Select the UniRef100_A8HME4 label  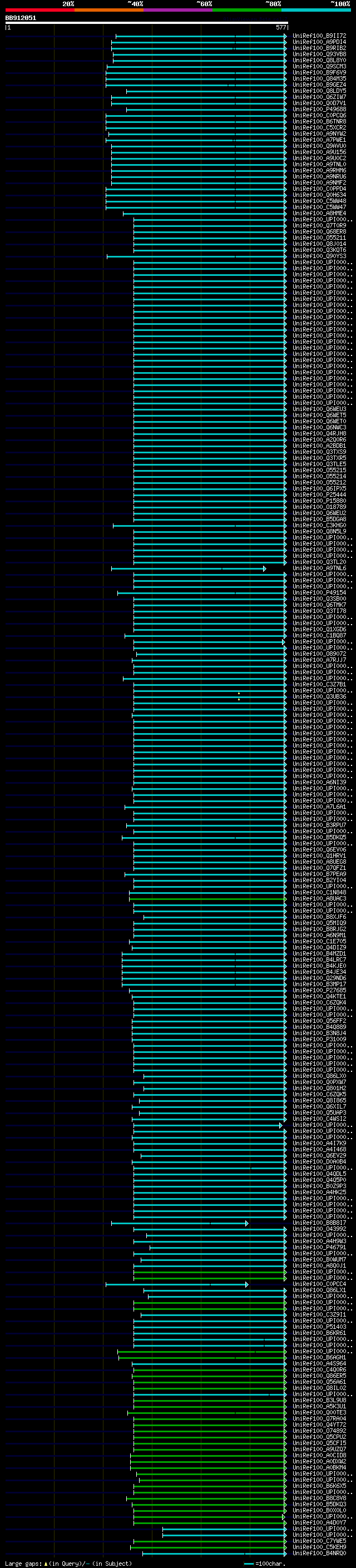[x=319, y=213]
